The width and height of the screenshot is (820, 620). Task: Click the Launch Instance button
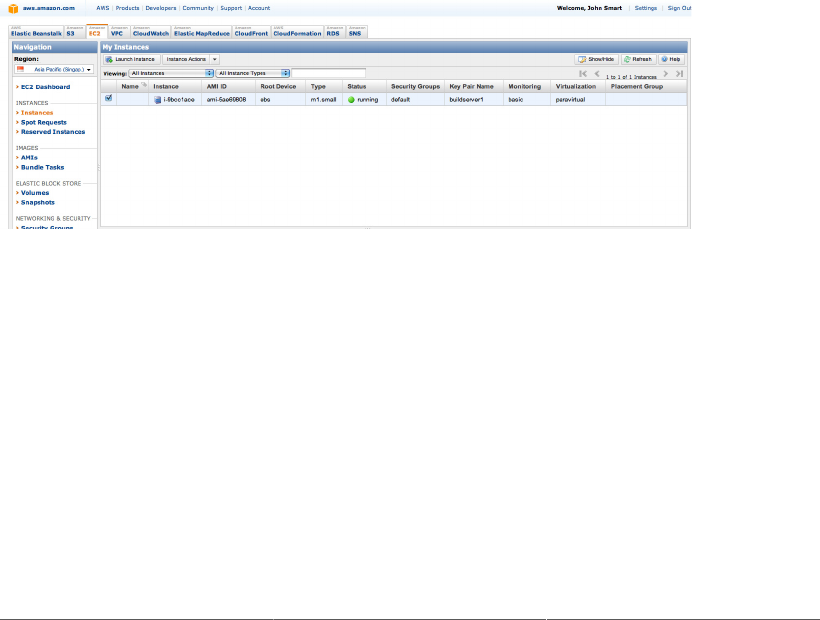(x=131, y=60)
